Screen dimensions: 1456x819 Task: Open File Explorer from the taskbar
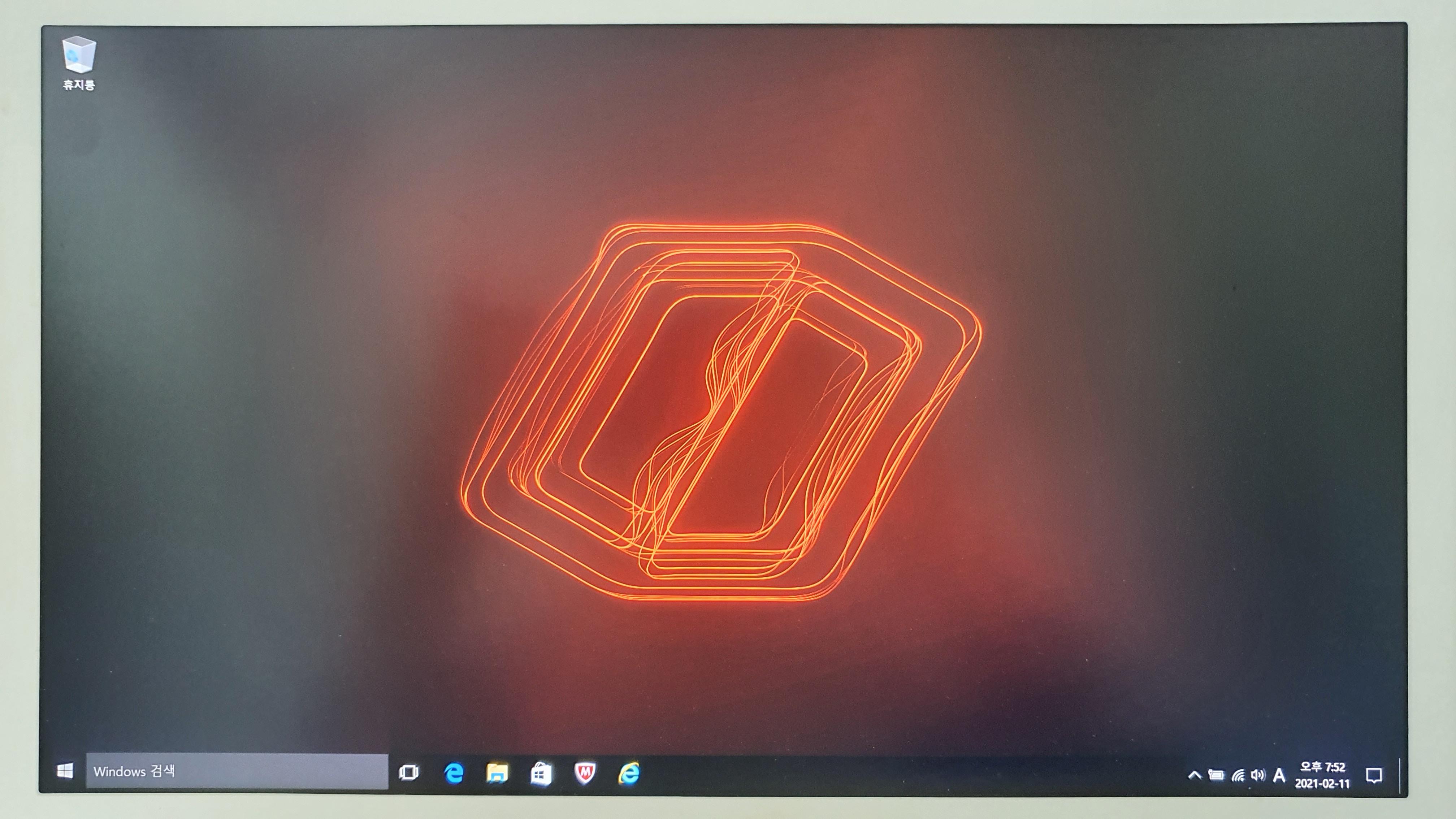coord(497,773)
